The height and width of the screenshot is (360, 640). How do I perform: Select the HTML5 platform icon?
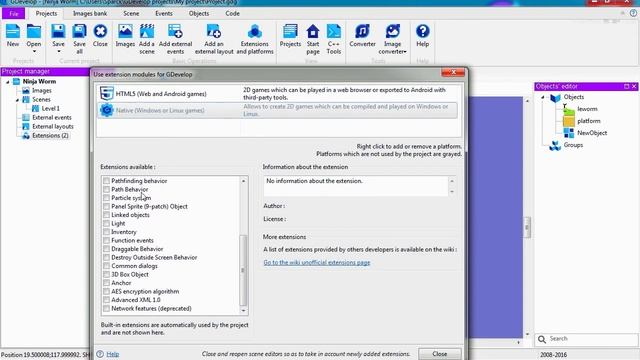107,93
